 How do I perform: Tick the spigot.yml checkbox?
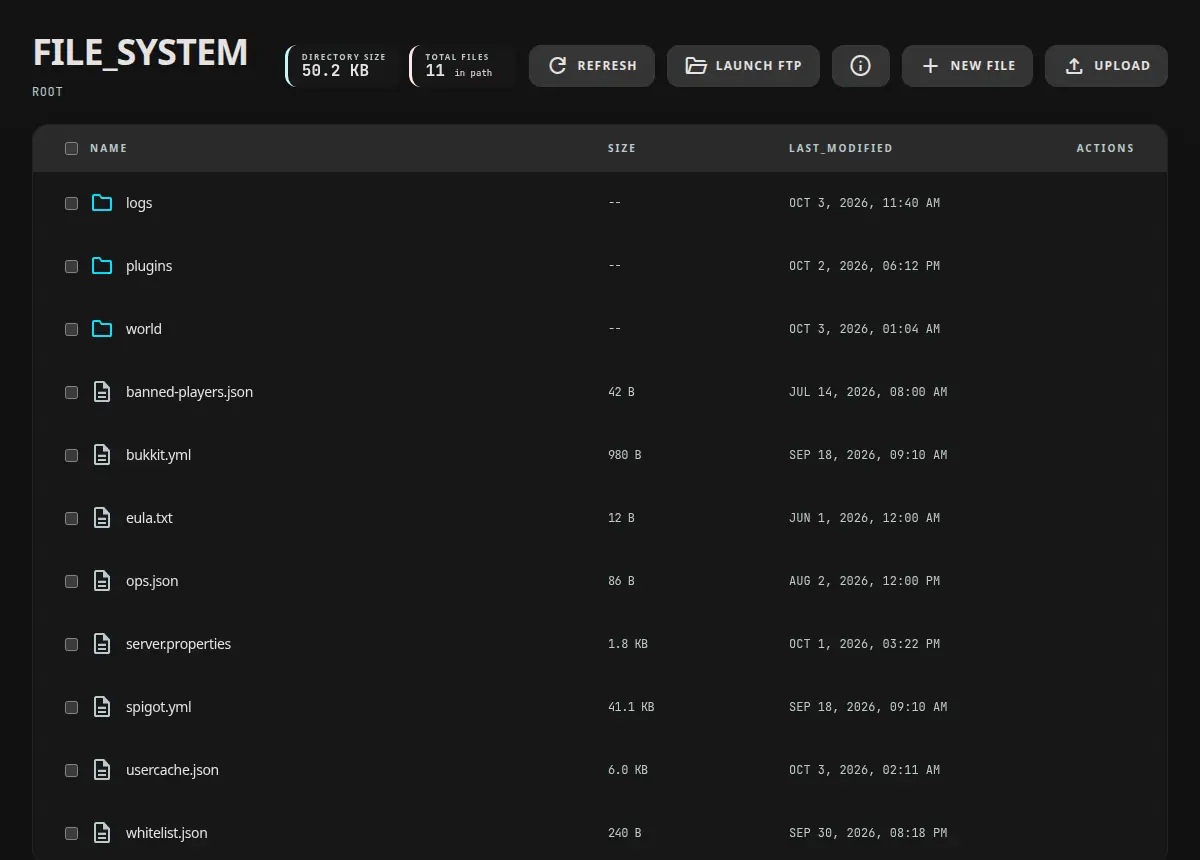click(71, 707)
